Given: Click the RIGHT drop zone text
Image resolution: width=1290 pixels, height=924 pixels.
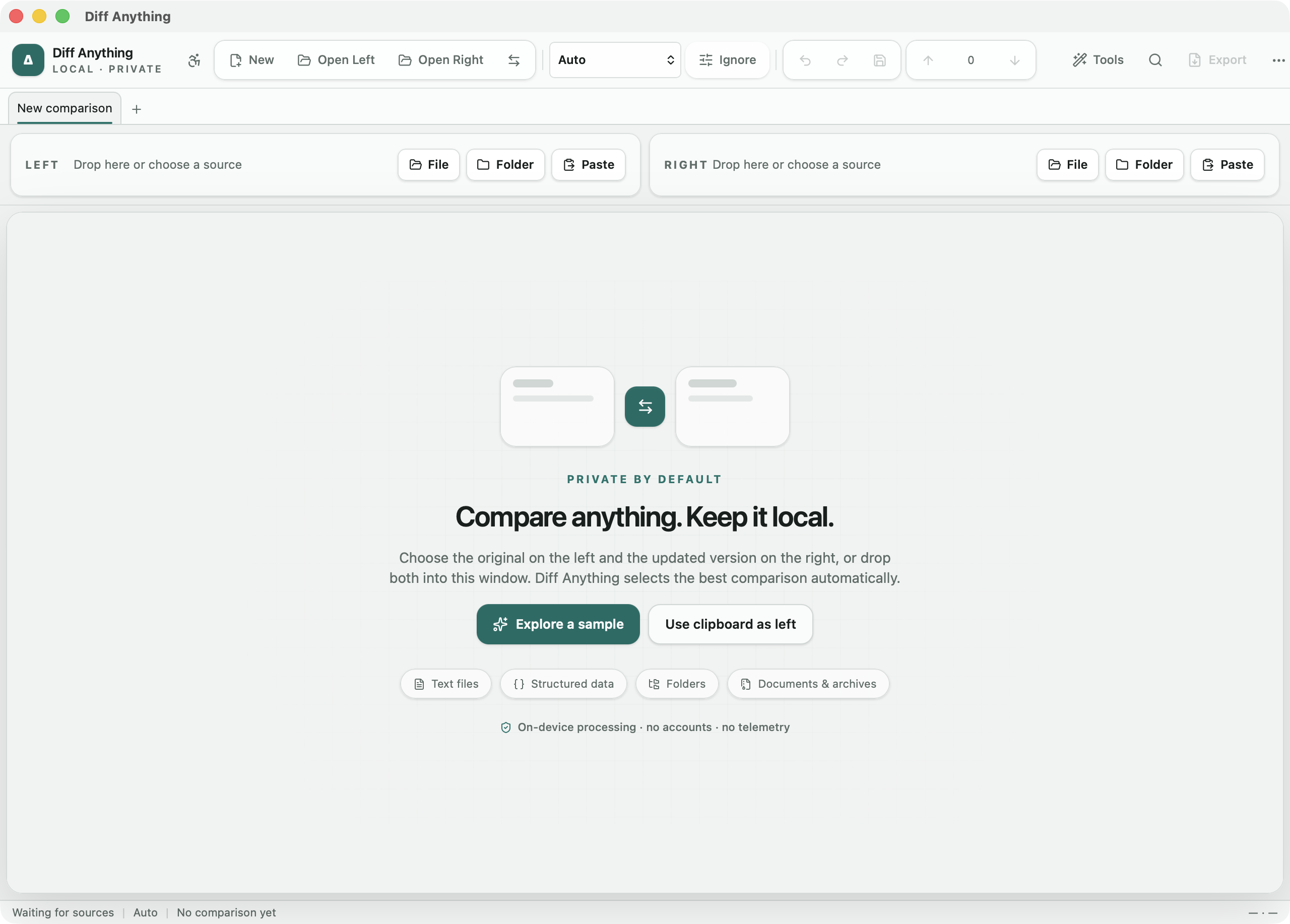Looking at the screenshot, I should coord(796,164).
